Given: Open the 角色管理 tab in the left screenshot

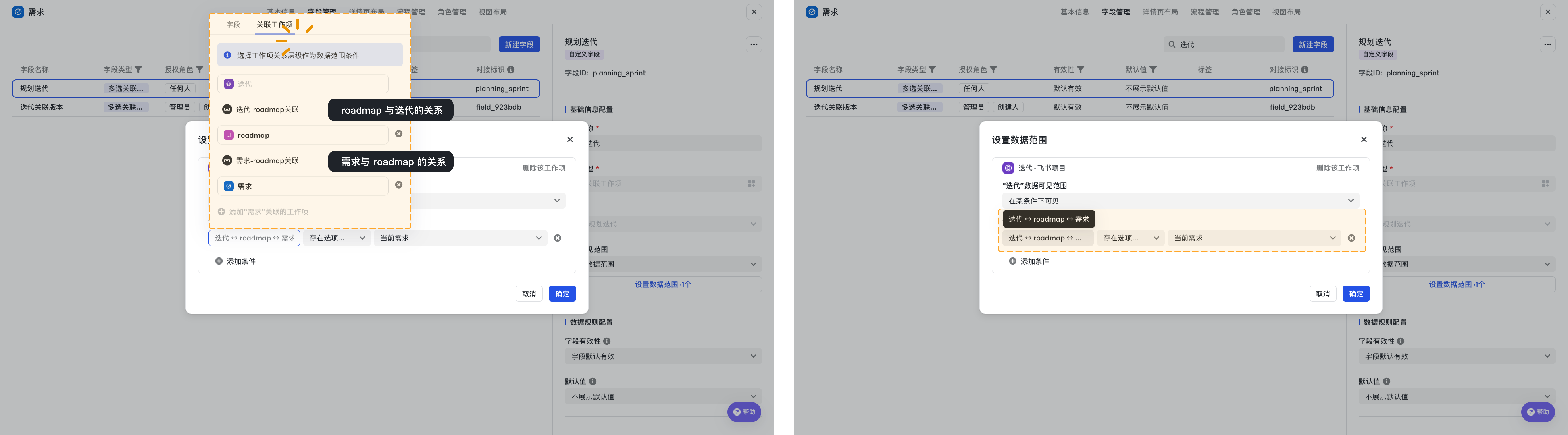Looking at the screenshot, I should [x=452, y=12].
